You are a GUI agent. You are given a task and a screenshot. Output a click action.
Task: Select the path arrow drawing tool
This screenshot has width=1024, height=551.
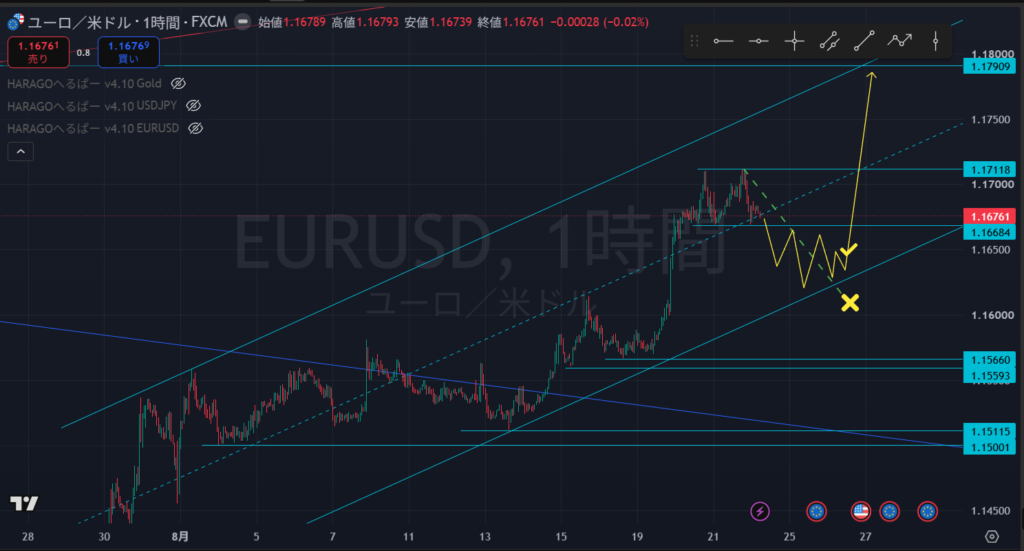tap(899, 41)
